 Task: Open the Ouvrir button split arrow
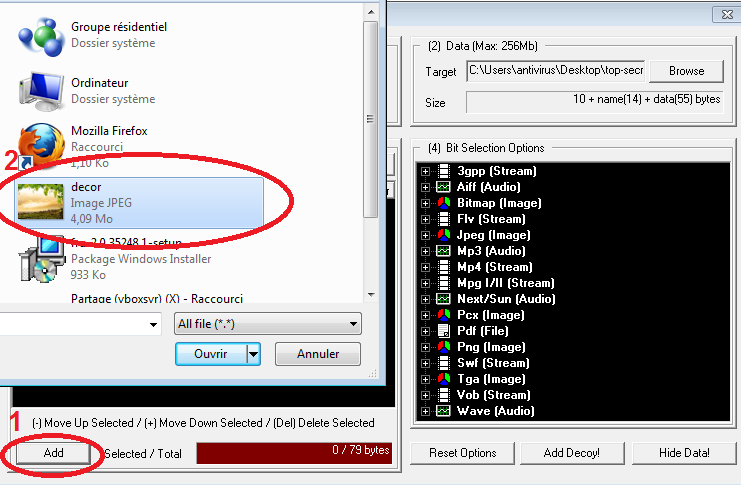click(x=254, y=354)
